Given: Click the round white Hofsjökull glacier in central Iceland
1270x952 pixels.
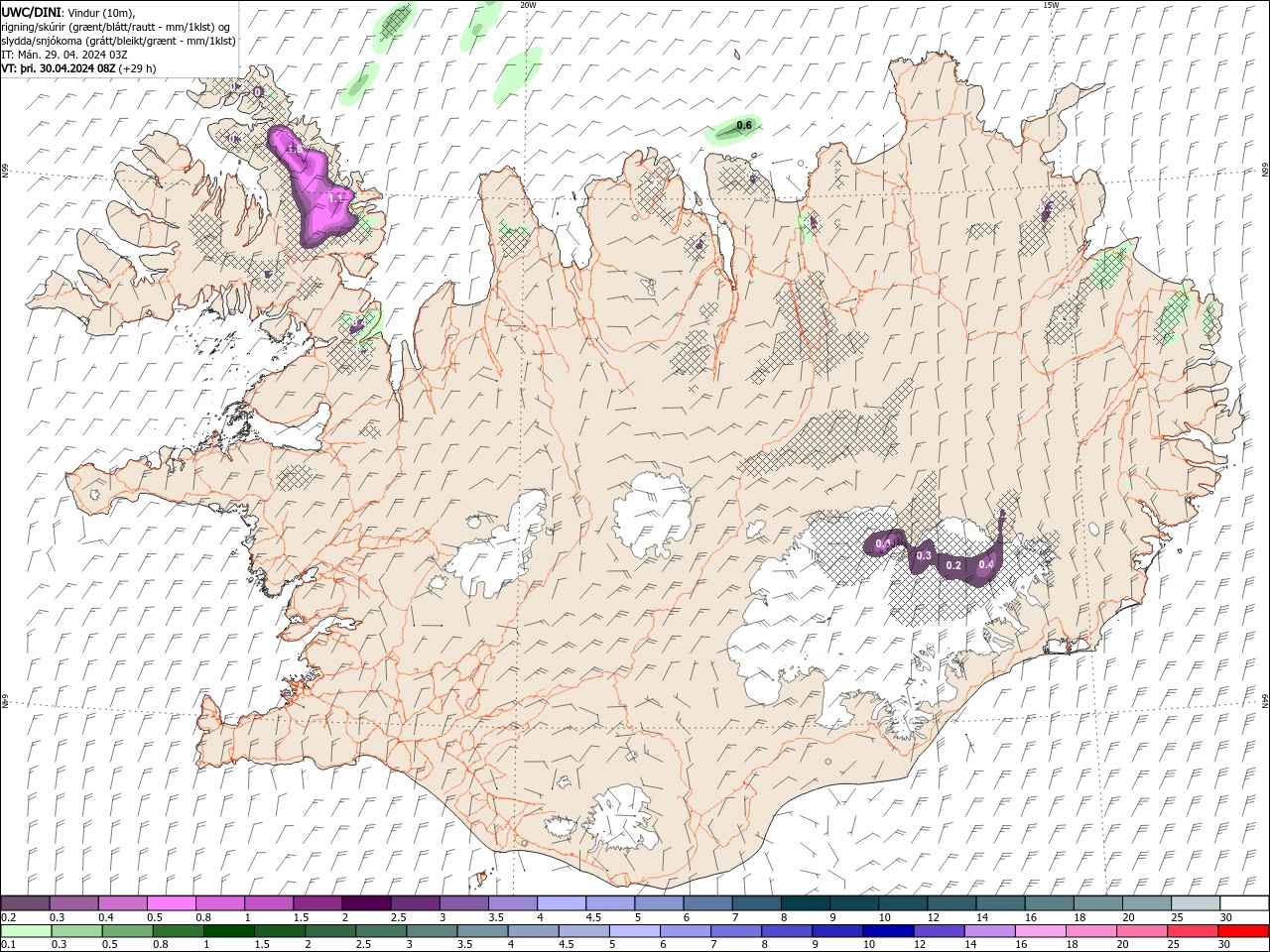Looking at the screenshot, I should pyautogui.click(x=653, y=515).
